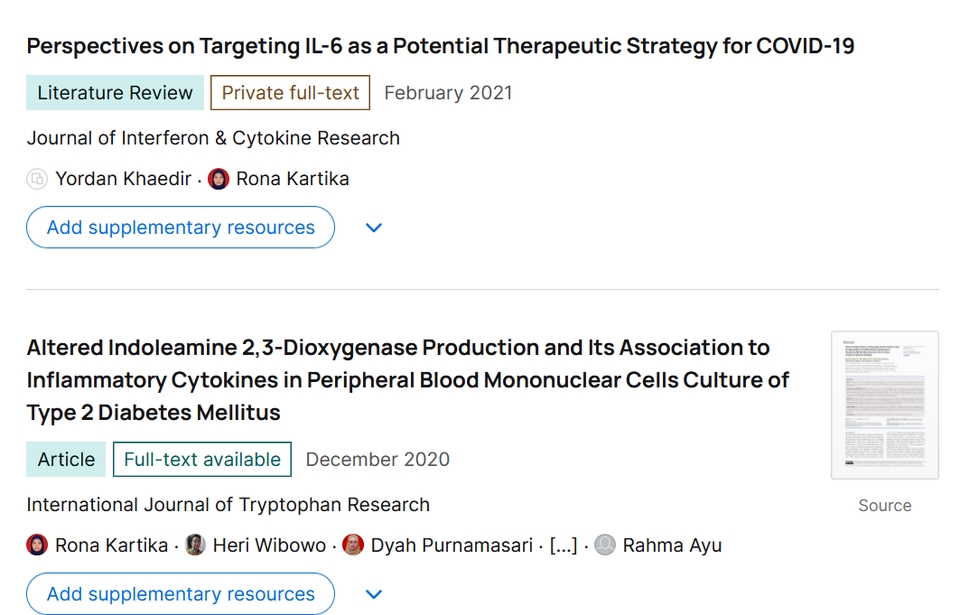Click the Full-text available badge

click(x=202, y=460)
